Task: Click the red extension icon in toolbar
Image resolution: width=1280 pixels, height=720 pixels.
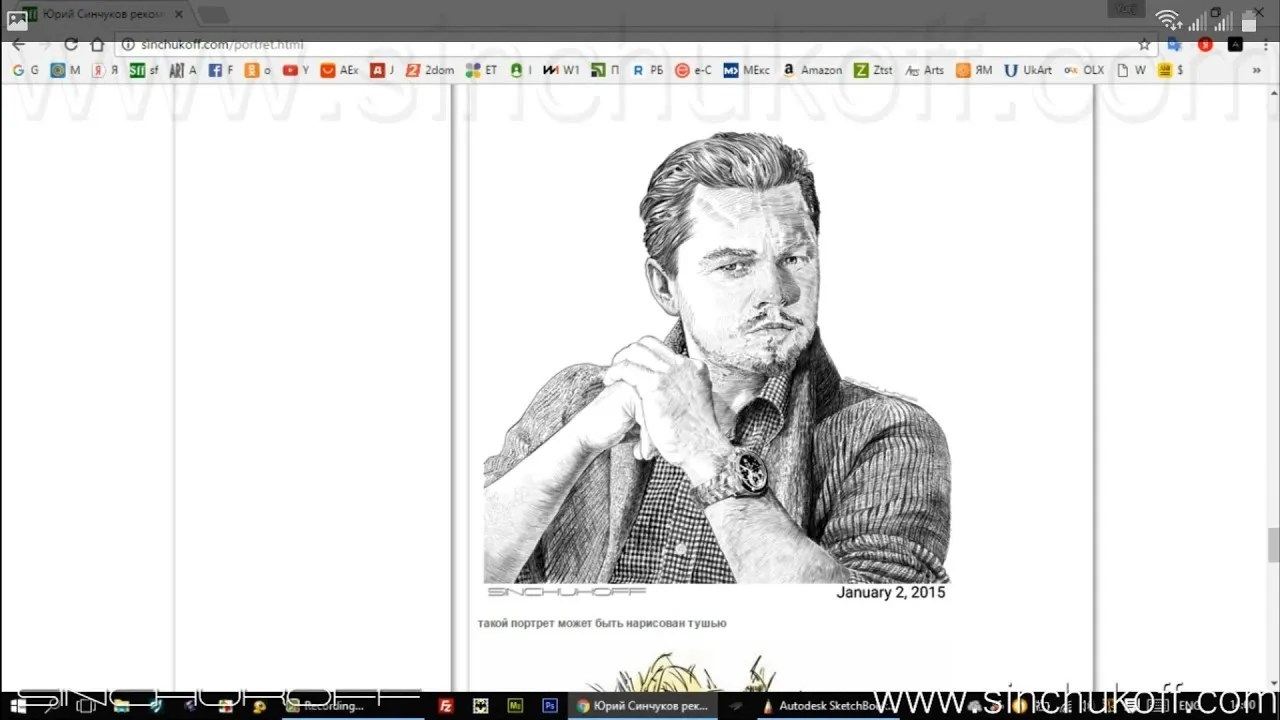Action: click(x=1205, y=44)
